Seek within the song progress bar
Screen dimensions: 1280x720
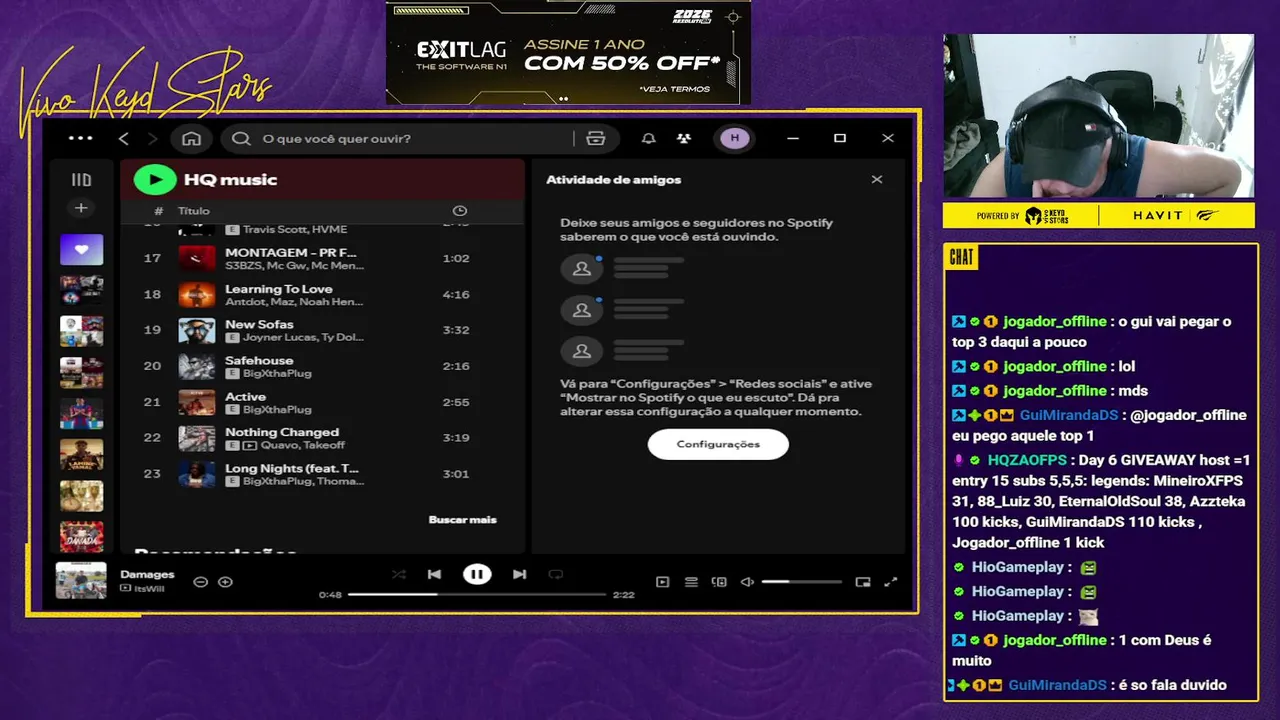pyautogui.click(x=477, y=594)
